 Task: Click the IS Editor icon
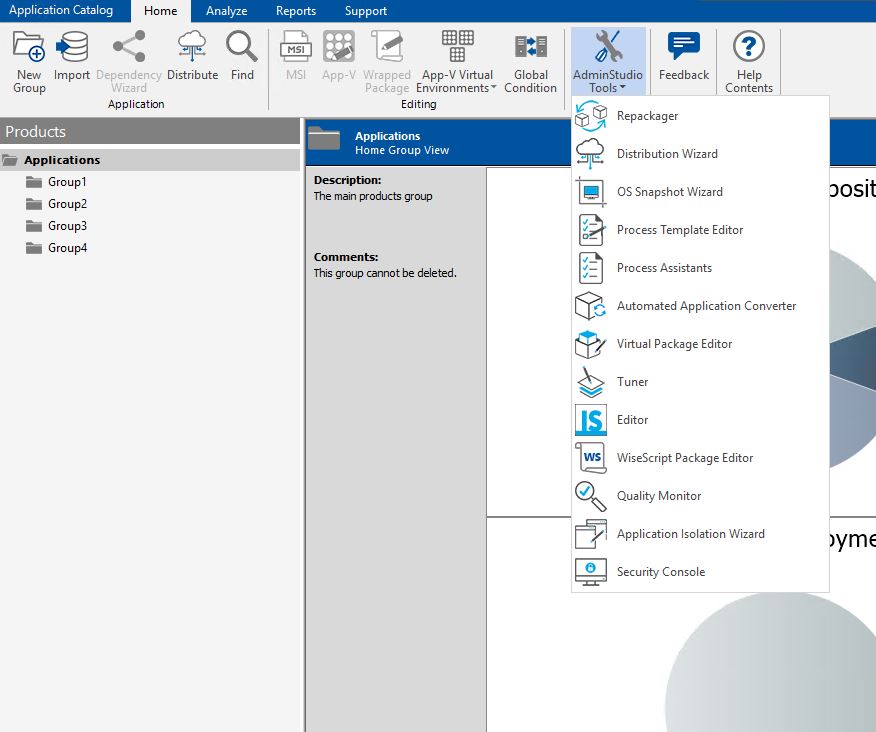click(x=591, y=420)
